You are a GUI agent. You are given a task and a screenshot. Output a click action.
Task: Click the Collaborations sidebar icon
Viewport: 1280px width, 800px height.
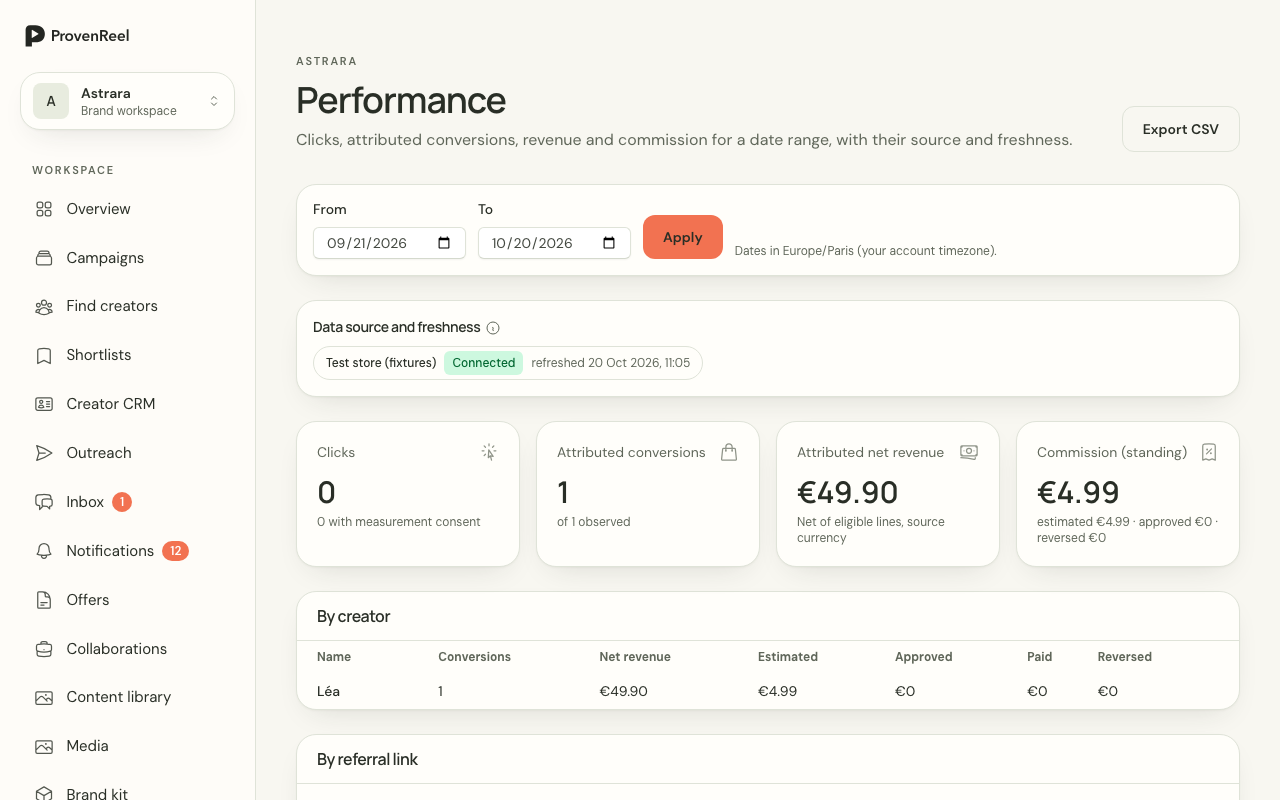pos(44,649)
